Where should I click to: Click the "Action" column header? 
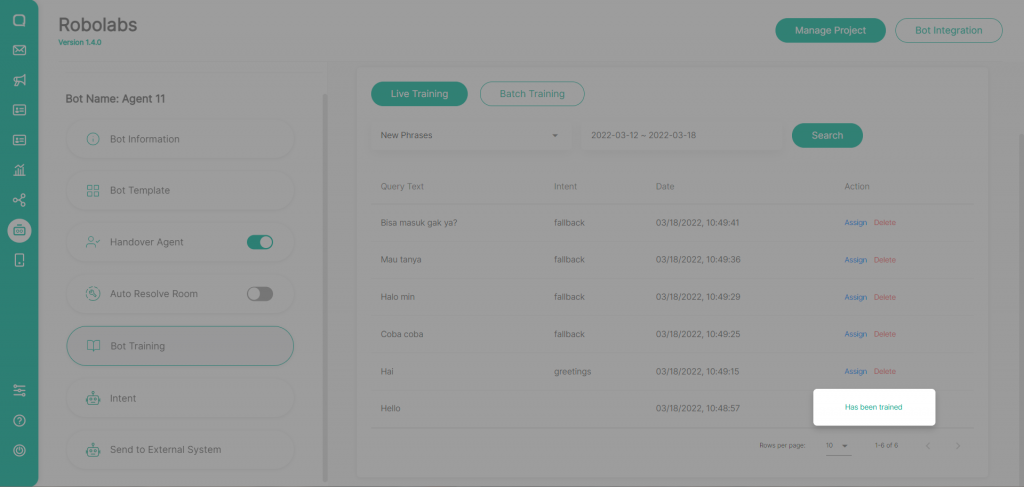(857, 187)
